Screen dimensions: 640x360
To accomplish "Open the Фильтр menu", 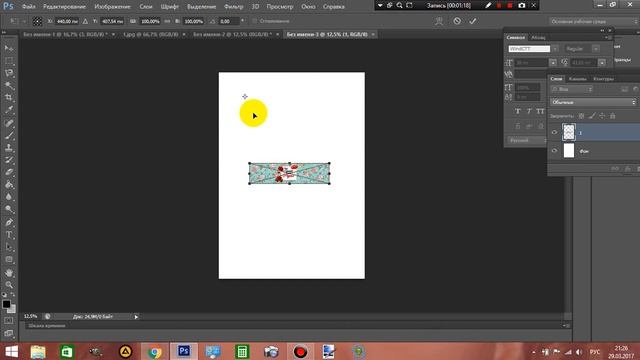I will [x=233, y=7].
